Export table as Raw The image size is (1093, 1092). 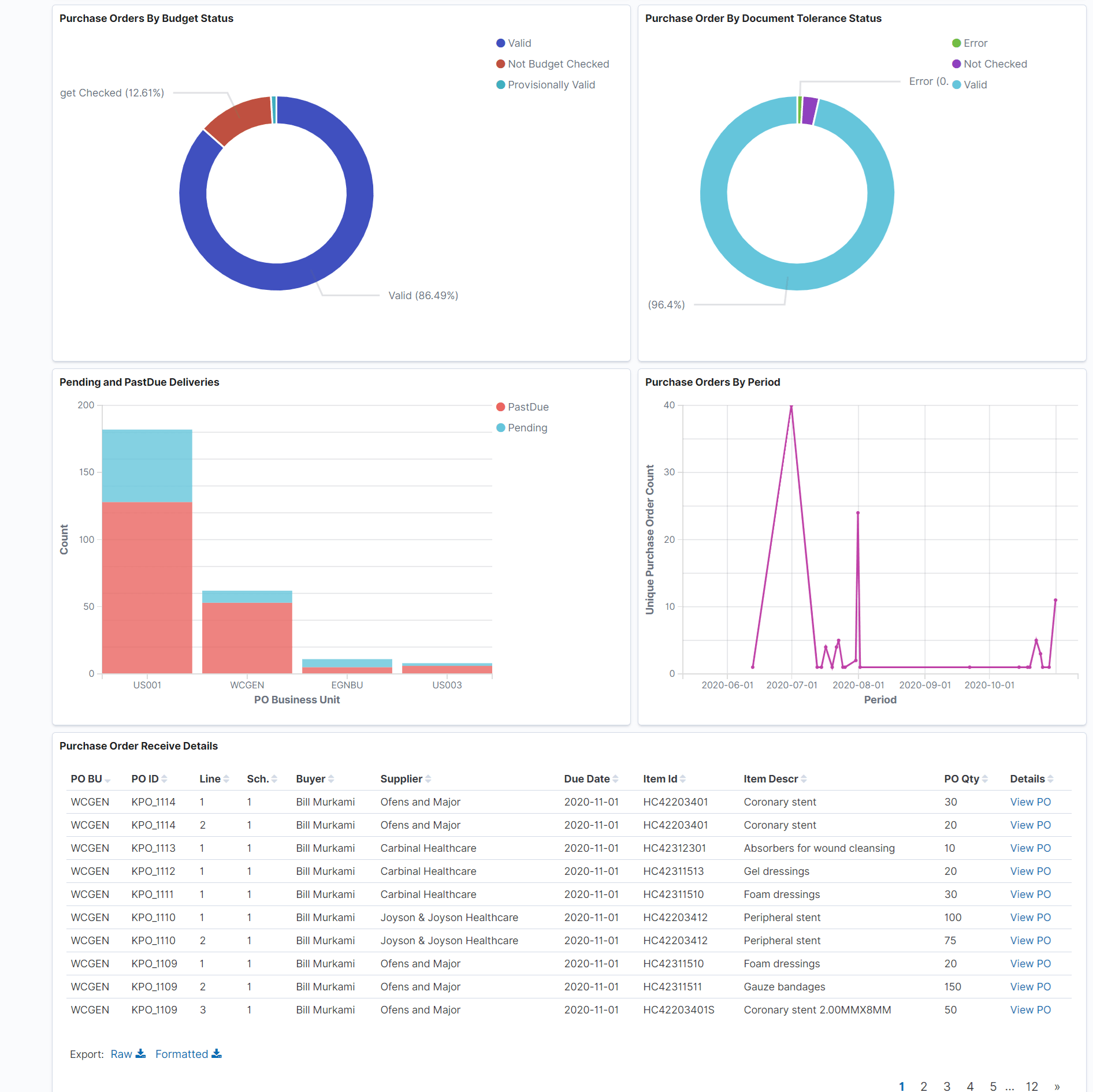128,1054
